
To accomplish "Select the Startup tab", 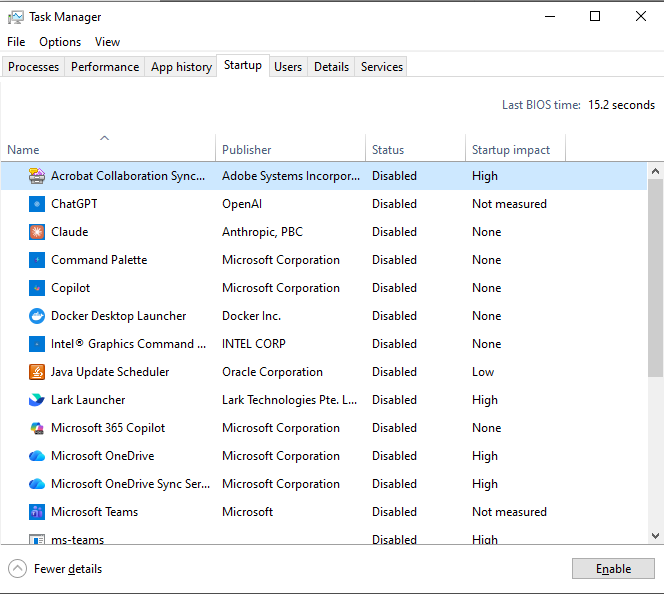I will click(243, 65).
